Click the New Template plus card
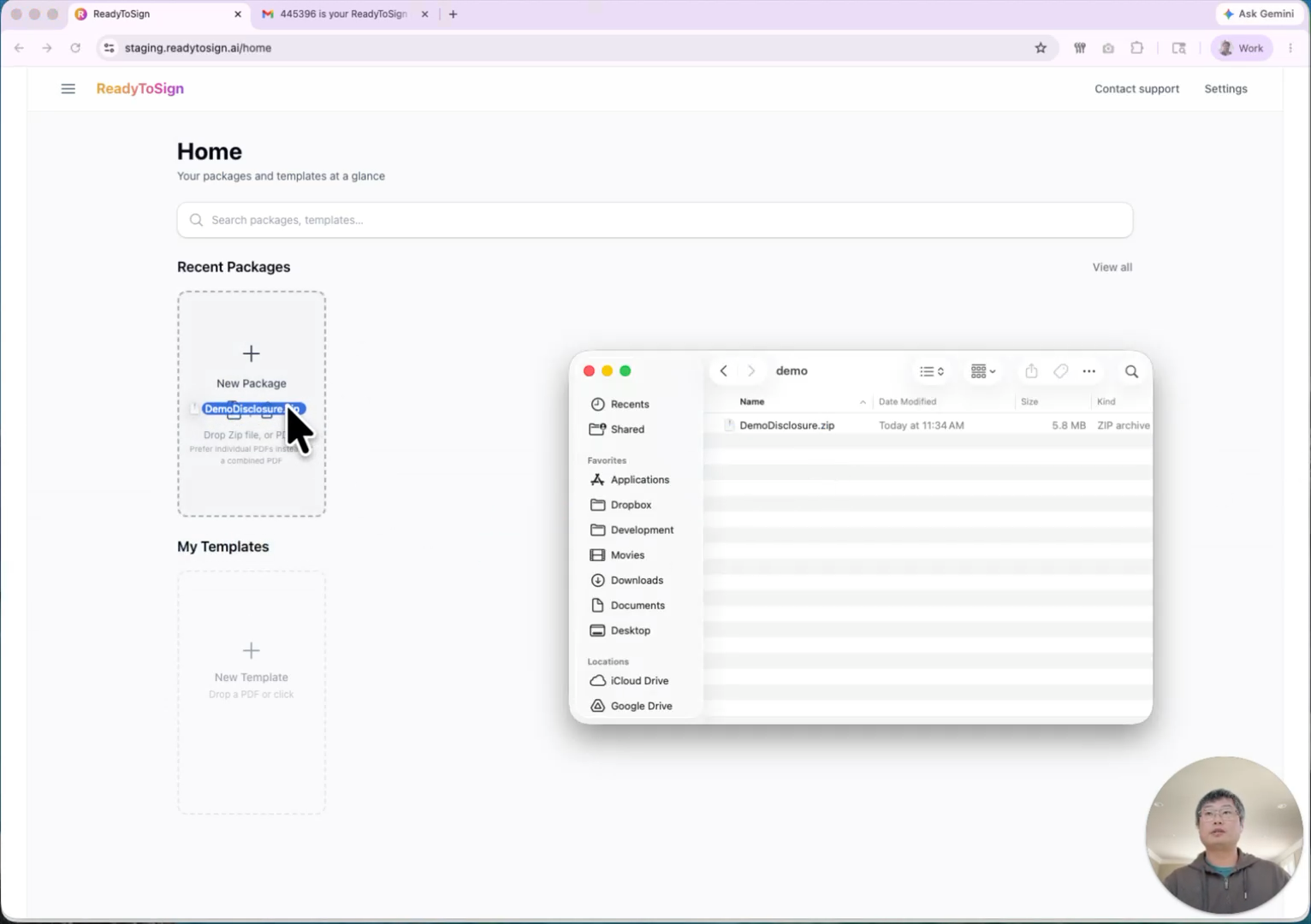 point(252,692)
